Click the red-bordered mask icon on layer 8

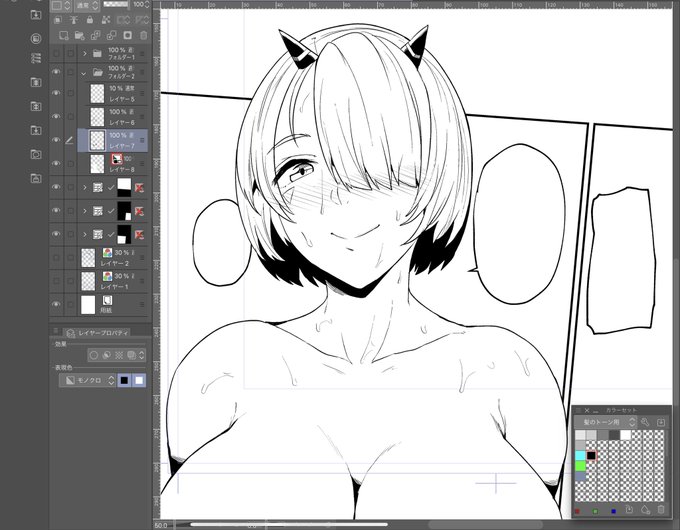click(116, 159)
